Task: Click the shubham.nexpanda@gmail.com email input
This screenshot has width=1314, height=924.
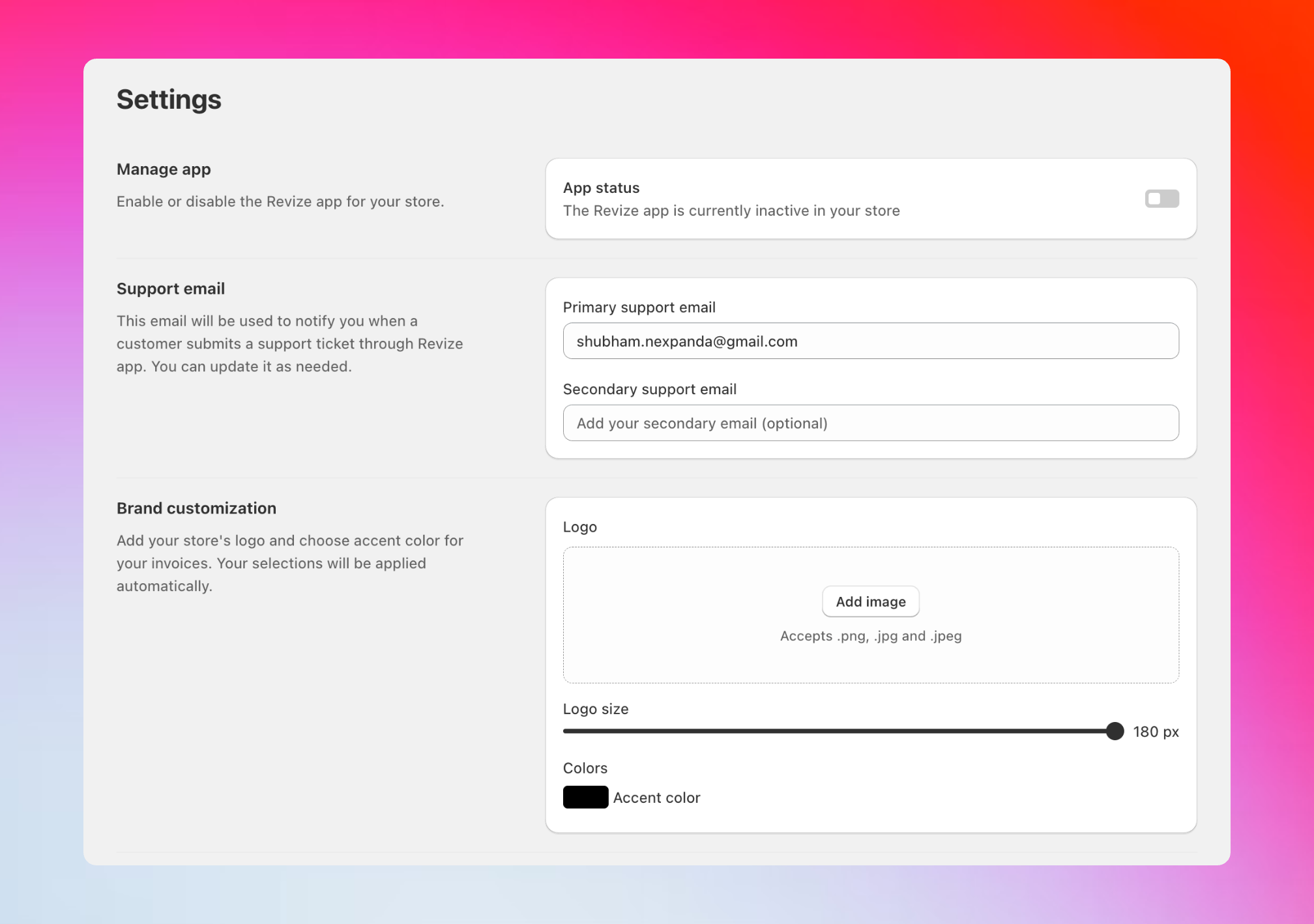Action: point(870,341)
